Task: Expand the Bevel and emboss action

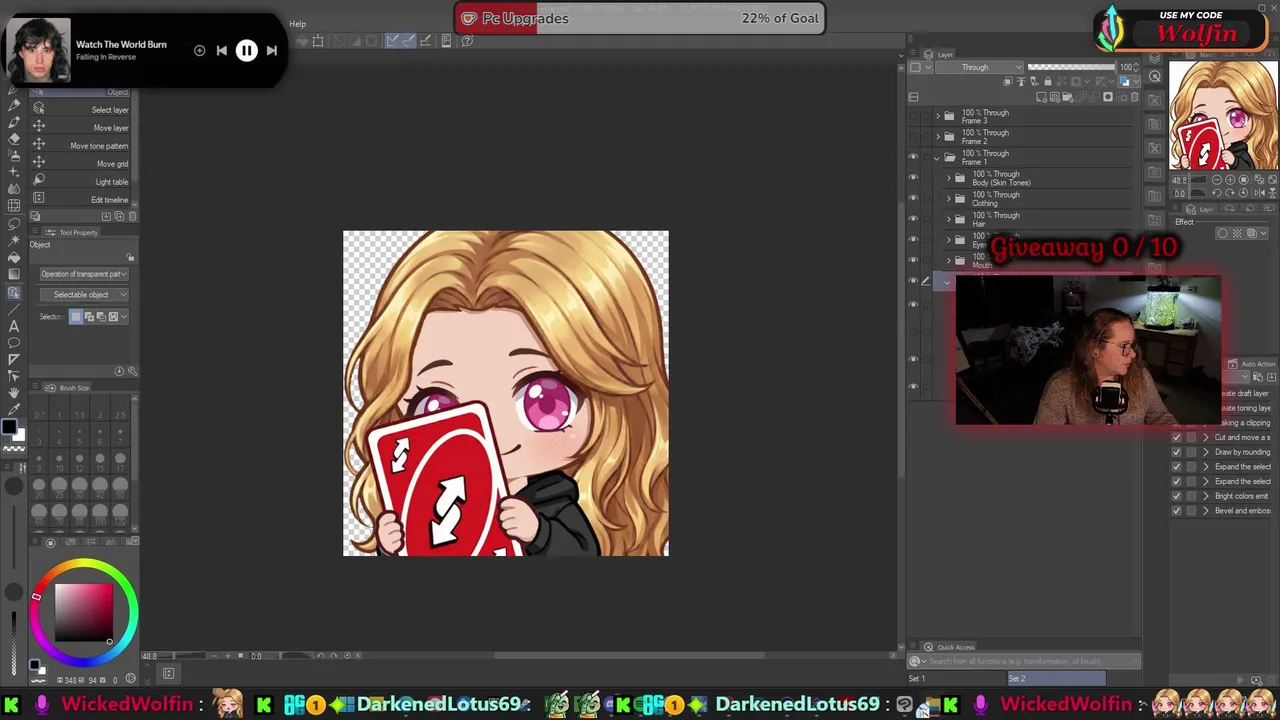Action: [1205, 511]
